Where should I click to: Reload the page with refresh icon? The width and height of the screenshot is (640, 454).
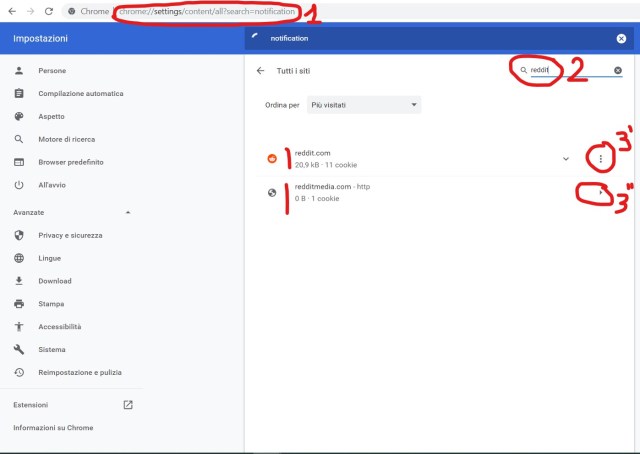click(48, 10)
